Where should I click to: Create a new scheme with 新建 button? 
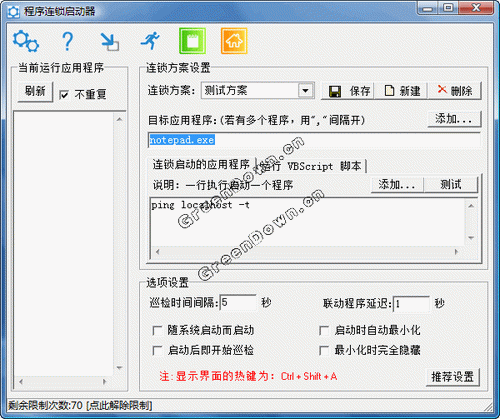(401, 91)
